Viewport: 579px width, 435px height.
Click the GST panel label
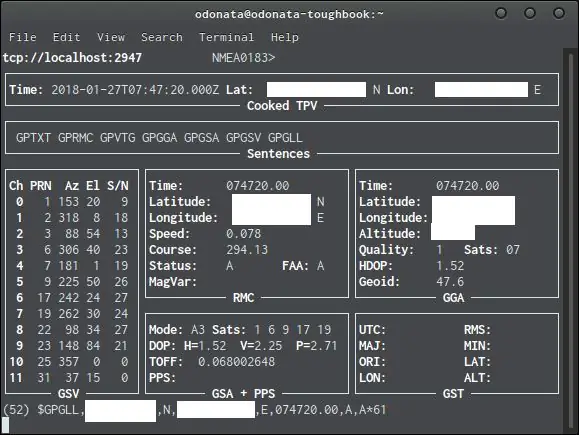tap(453, 394)
